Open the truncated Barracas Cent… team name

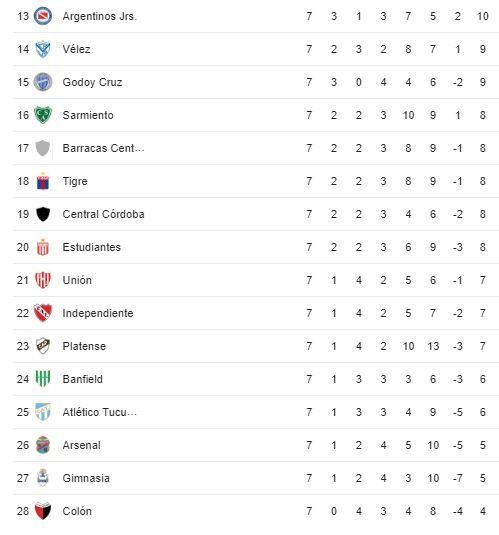103,148
